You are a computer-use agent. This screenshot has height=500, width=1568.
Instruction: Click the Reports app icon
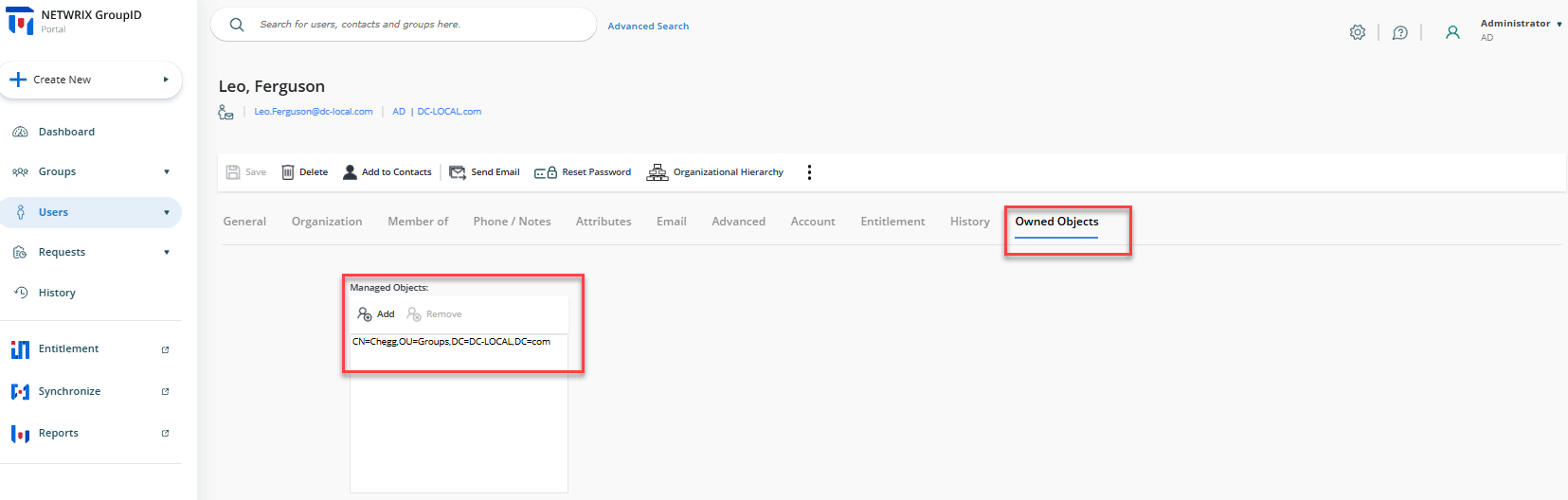coord(20,434)
